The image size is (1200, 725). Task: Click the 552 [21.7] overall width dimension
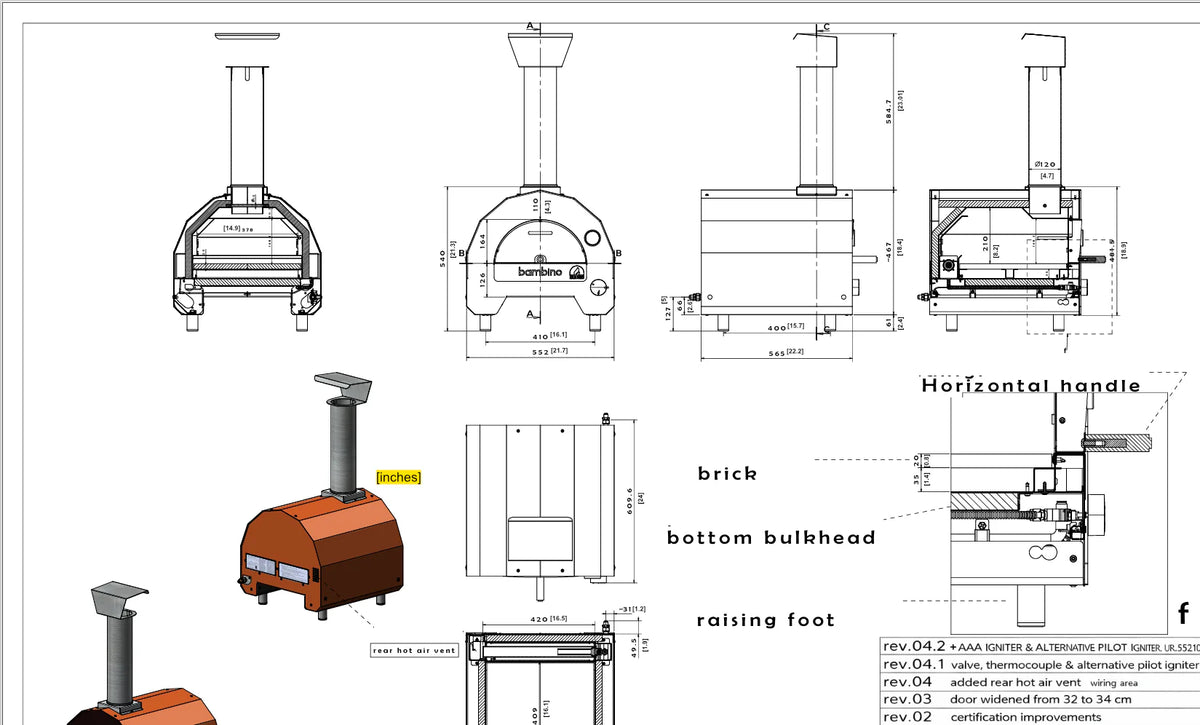coord(548,353)
